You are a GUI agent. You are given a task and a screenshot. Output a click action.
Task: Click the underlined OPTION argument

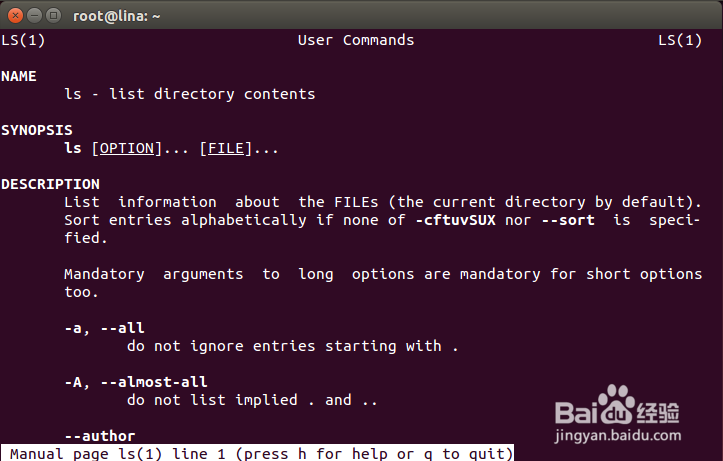click(127, 148)
